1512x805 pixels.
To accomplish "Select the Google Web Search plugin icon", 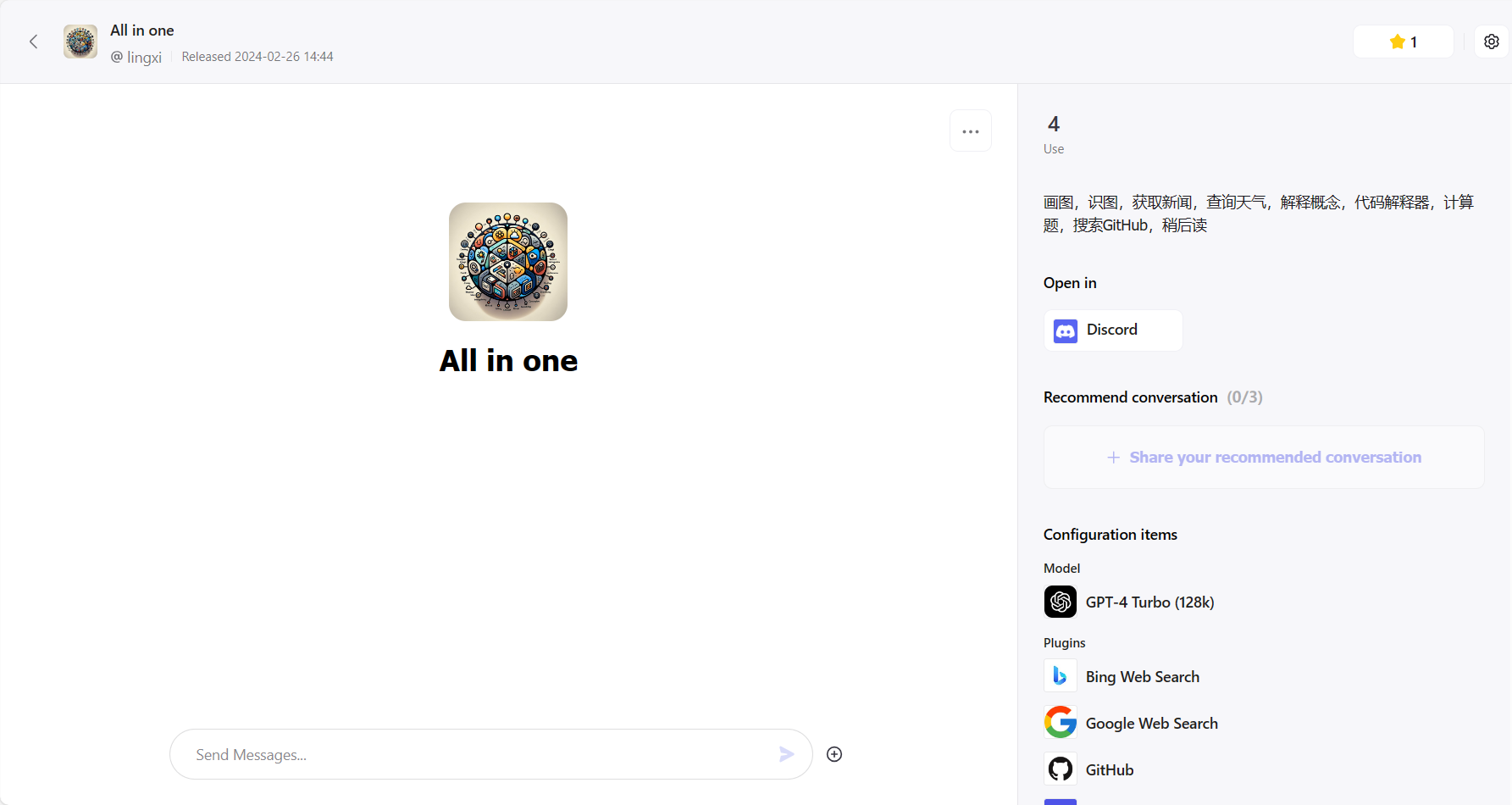I will (x=1061, y=723).
